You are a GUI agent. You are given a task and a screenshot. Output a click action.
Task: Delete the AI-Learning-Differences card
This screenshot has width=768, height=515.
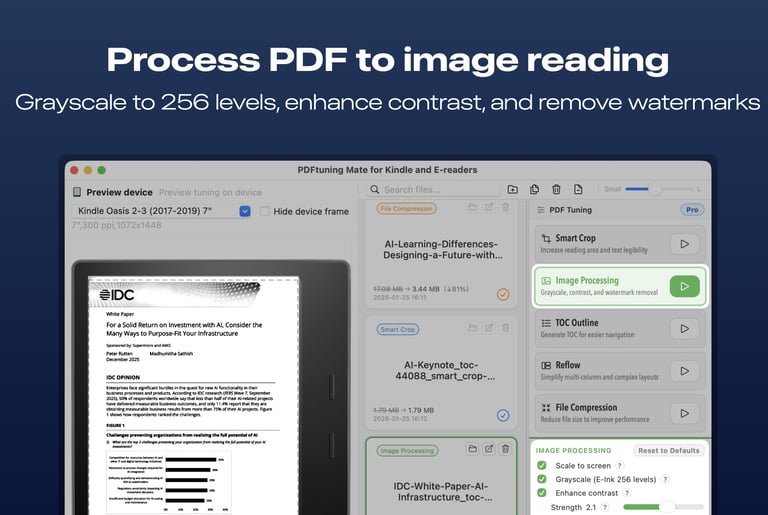pos(505,207)
